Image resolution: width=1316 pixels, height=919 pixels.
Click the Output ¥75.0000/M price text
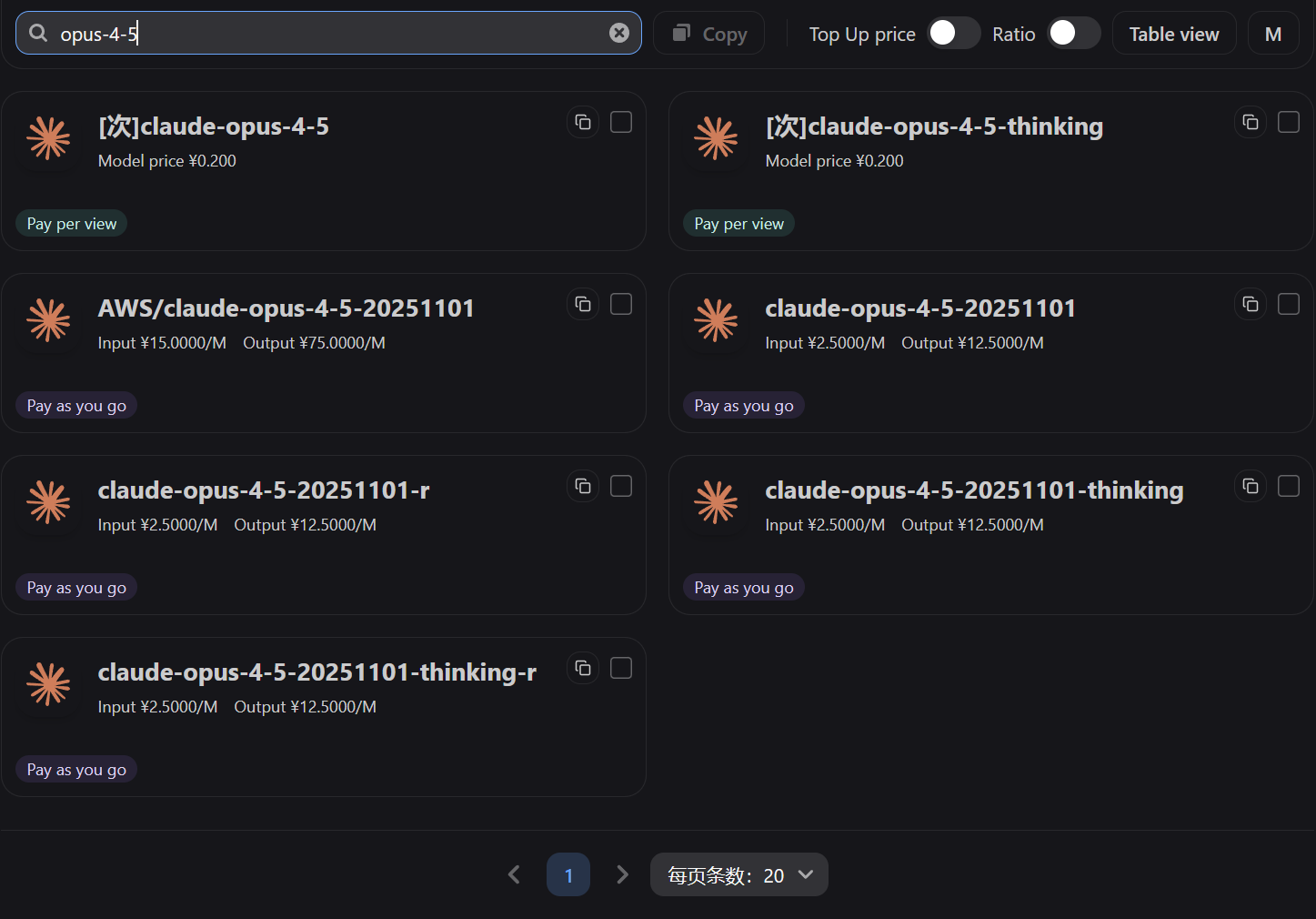[314, 343]
